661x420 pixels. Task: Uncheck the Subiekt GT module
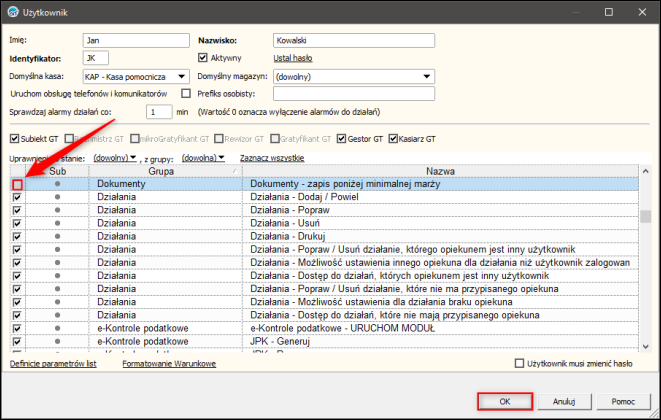click(14, 139)
